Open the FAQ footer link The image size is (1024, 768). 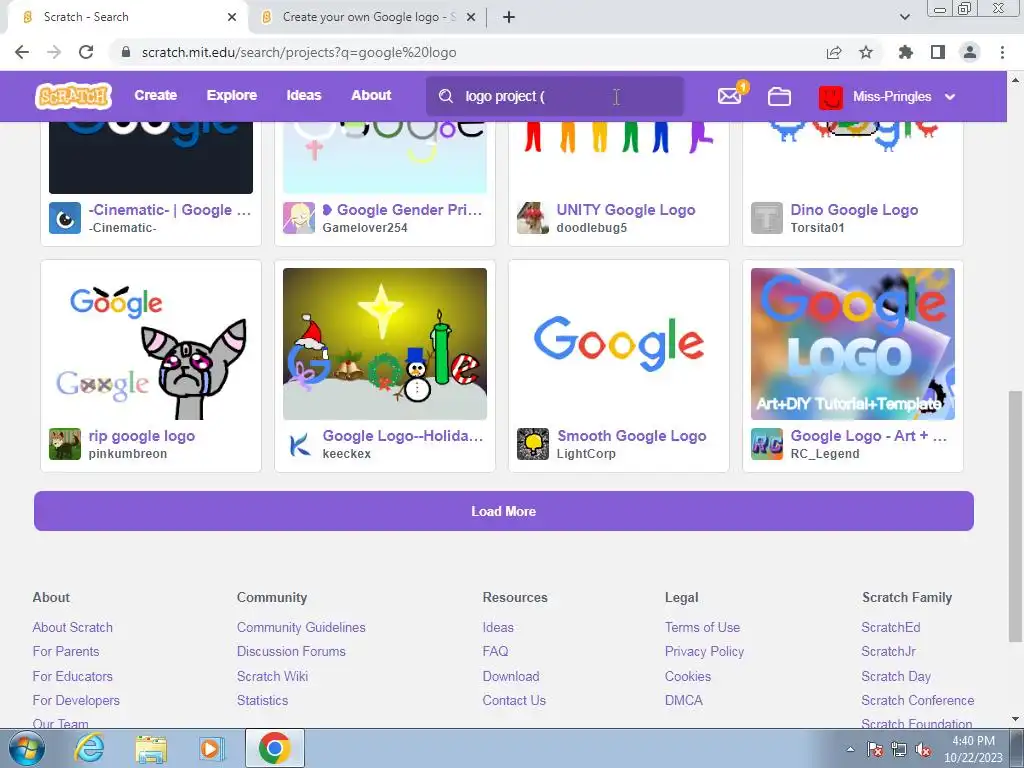(495, 651)
